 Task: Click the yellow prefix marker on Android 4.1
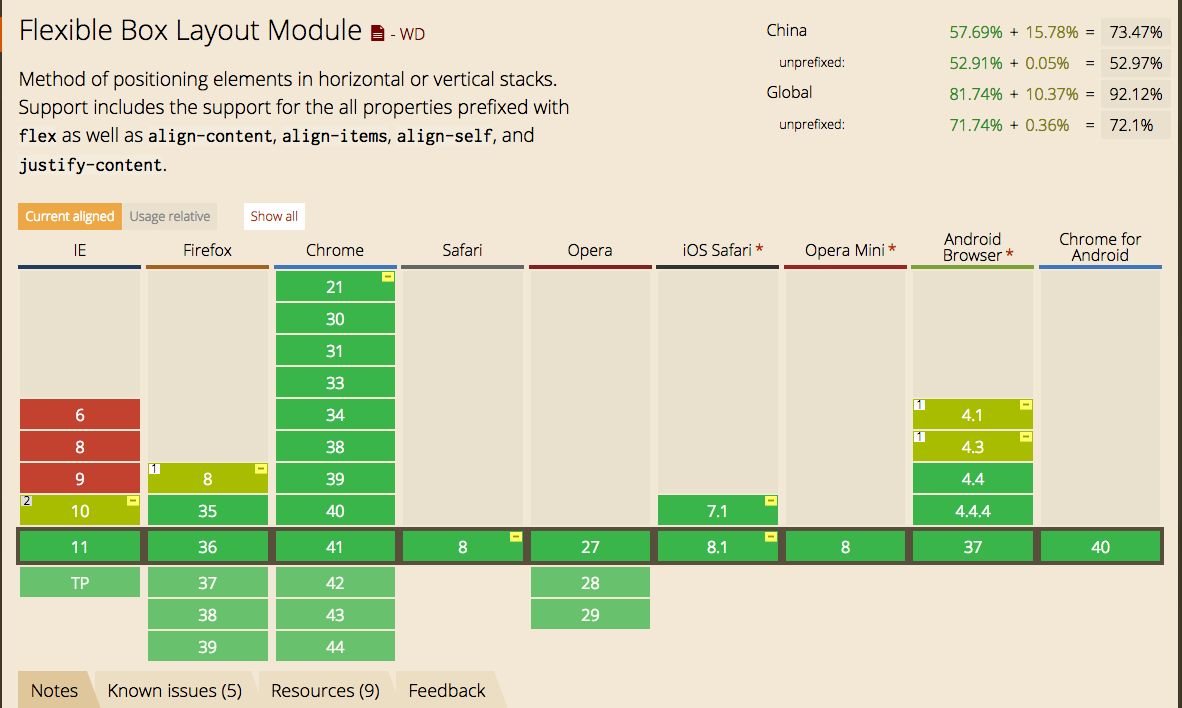(1026, 405)
